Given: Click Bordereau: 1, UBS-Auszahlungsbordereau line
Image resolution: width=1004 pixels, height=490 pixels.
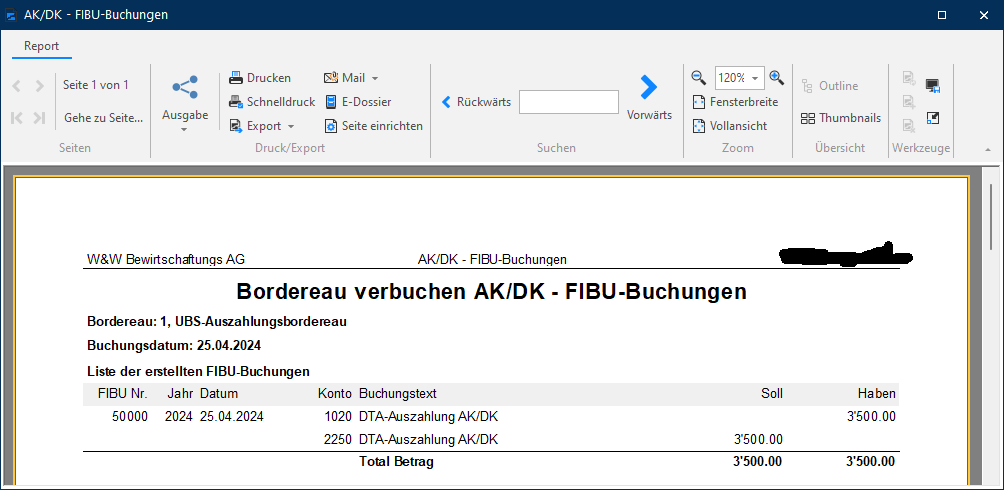Looking at the screenshot, I should pos(217,322).
